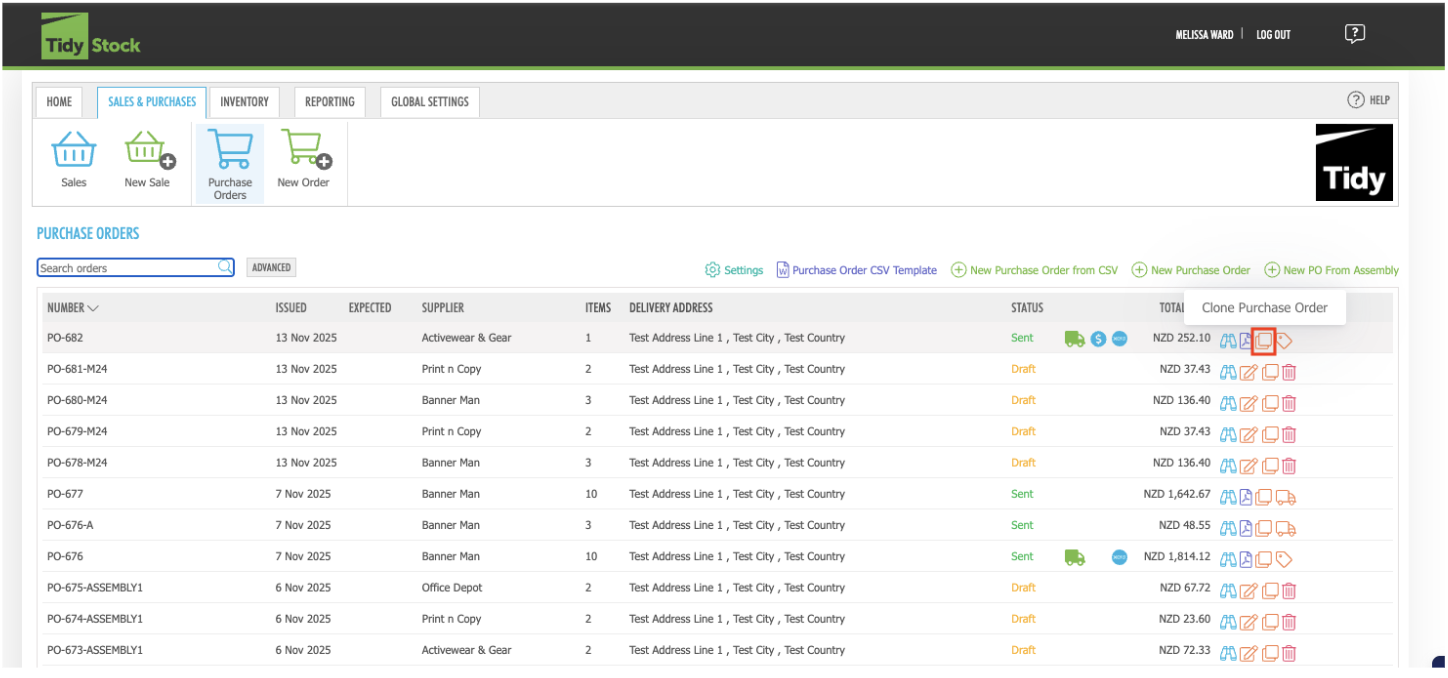1448x678 pixels.
Task: Click the green truck icon for PO-676
Action: coord(1075,557)
